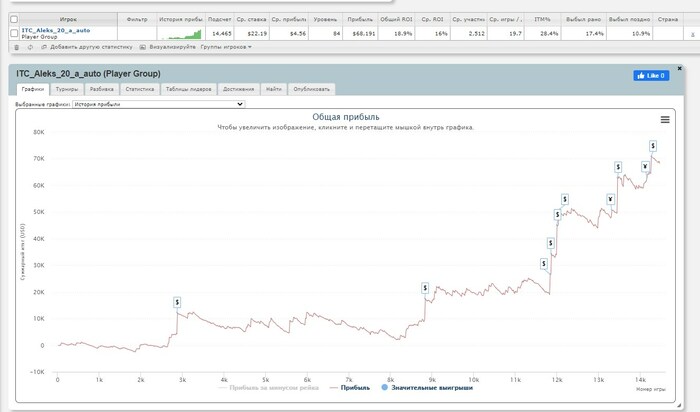Screen dimensions: 700x412
Task: Click the $ marker between 30K and 40K
Action: tap(550, 243)
